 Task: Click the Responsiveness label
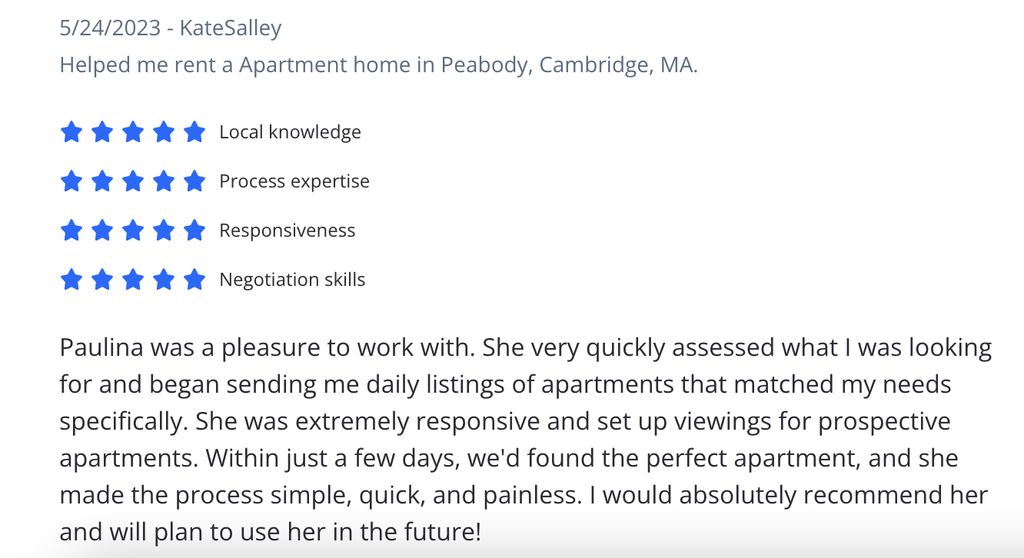click(287, 231)
